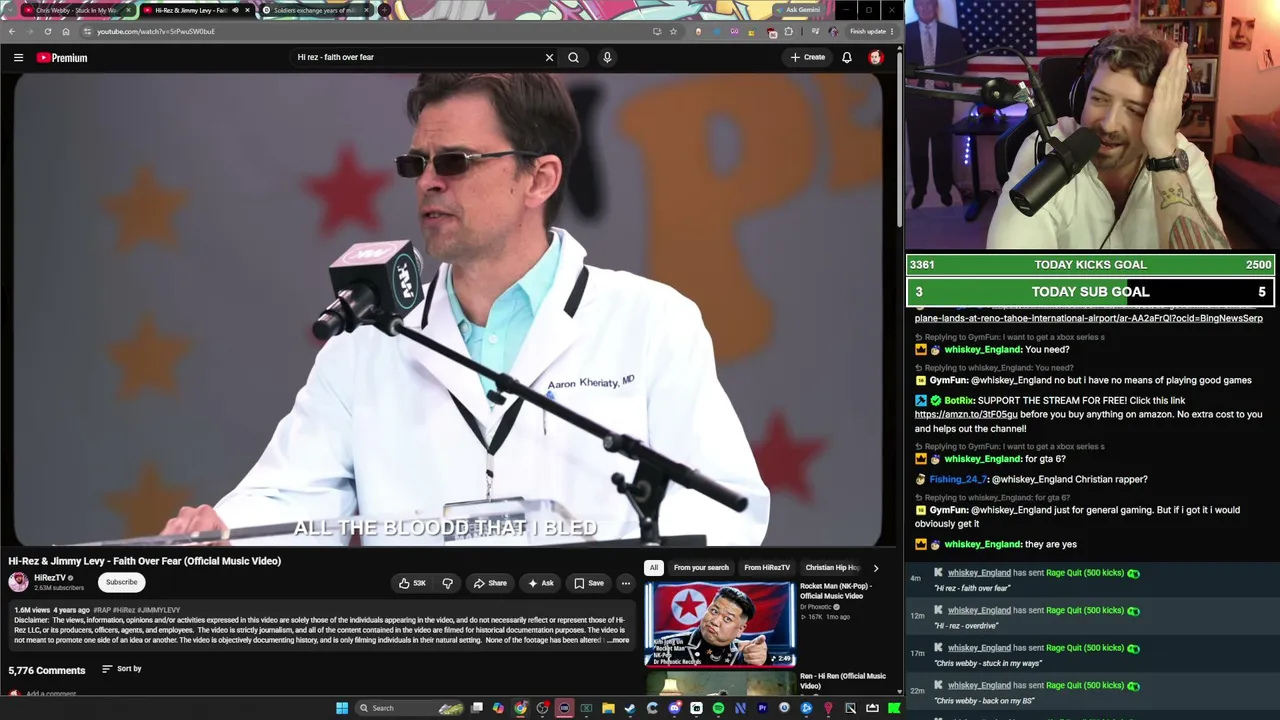Reload the YouTube page
Viewport: 1280px width, 720px height.
(x=47, y=31)
